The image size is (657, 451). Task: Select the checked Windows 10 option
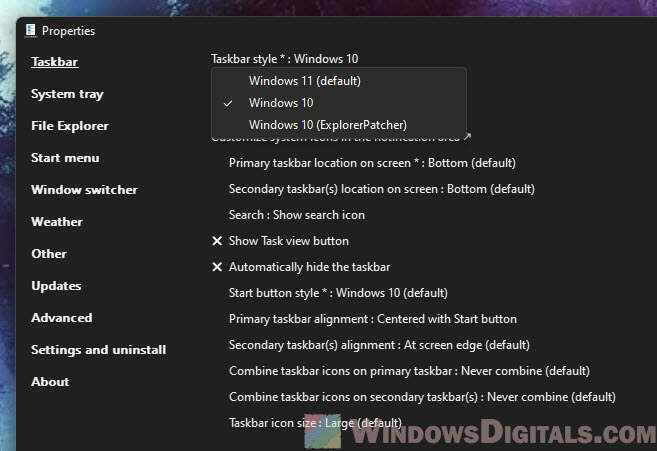point(339,103)
